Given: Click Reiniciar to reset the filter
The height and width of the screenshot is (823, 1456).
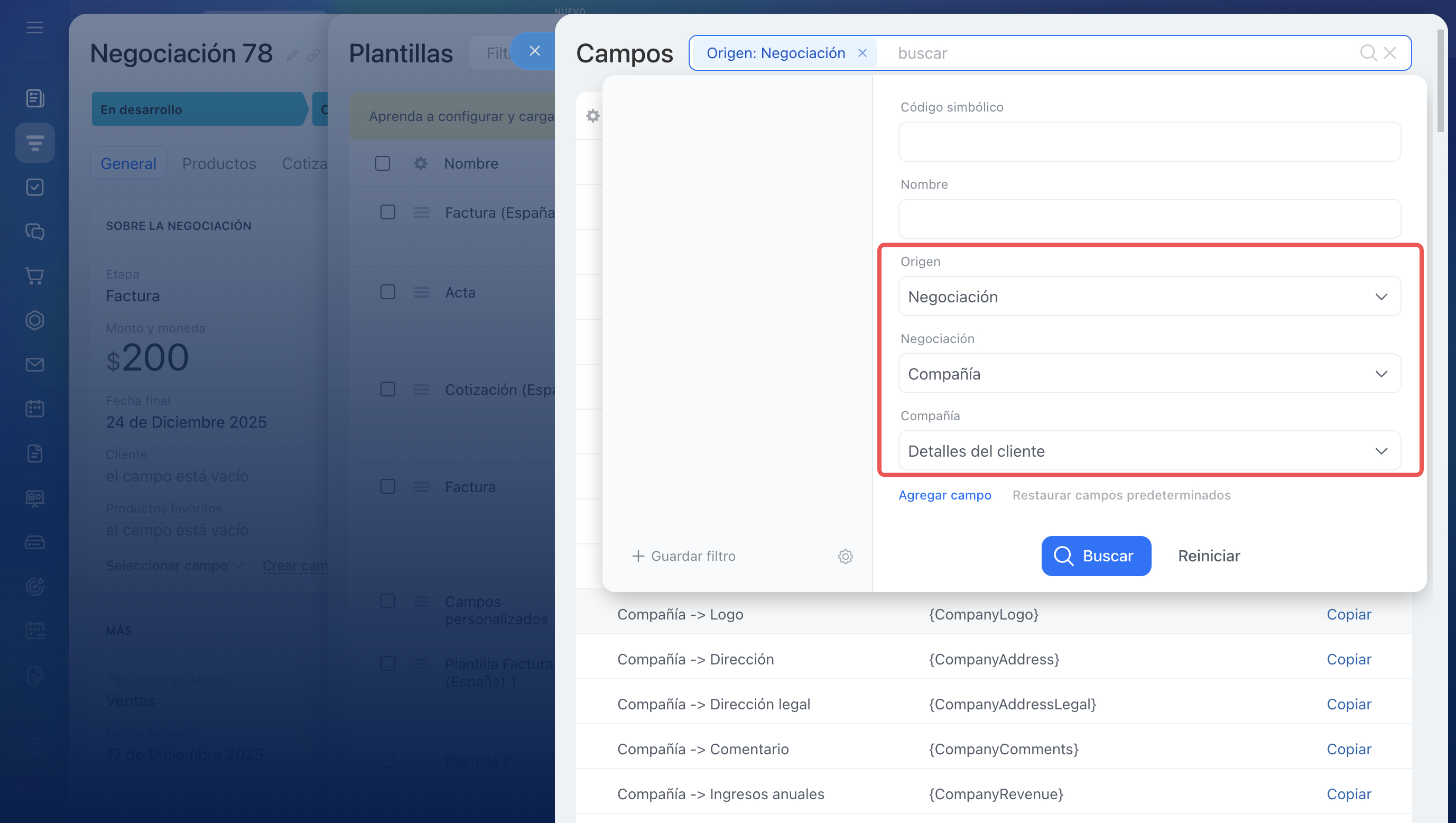Looking at the screenshot, I should [1209, 556].
